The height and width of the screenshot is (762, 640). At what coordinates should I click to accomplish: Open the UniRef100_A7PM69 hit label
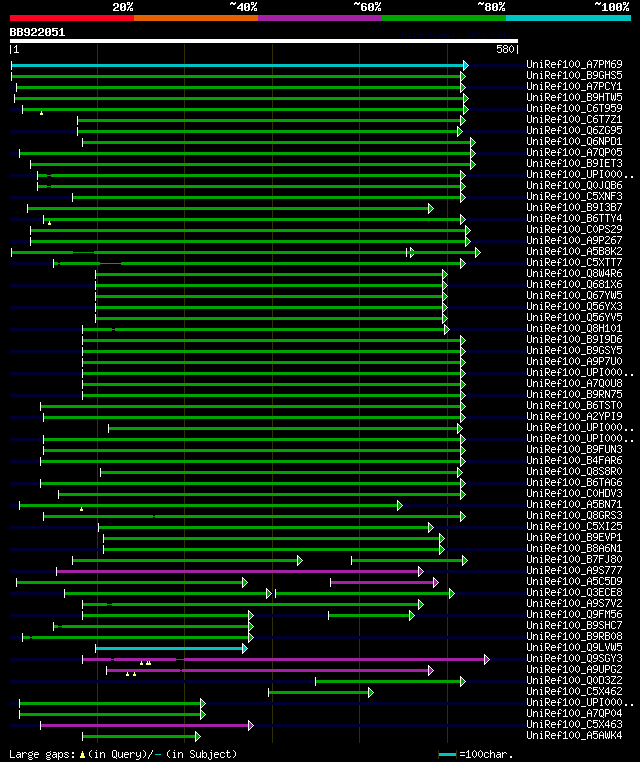tap(574, 64)
